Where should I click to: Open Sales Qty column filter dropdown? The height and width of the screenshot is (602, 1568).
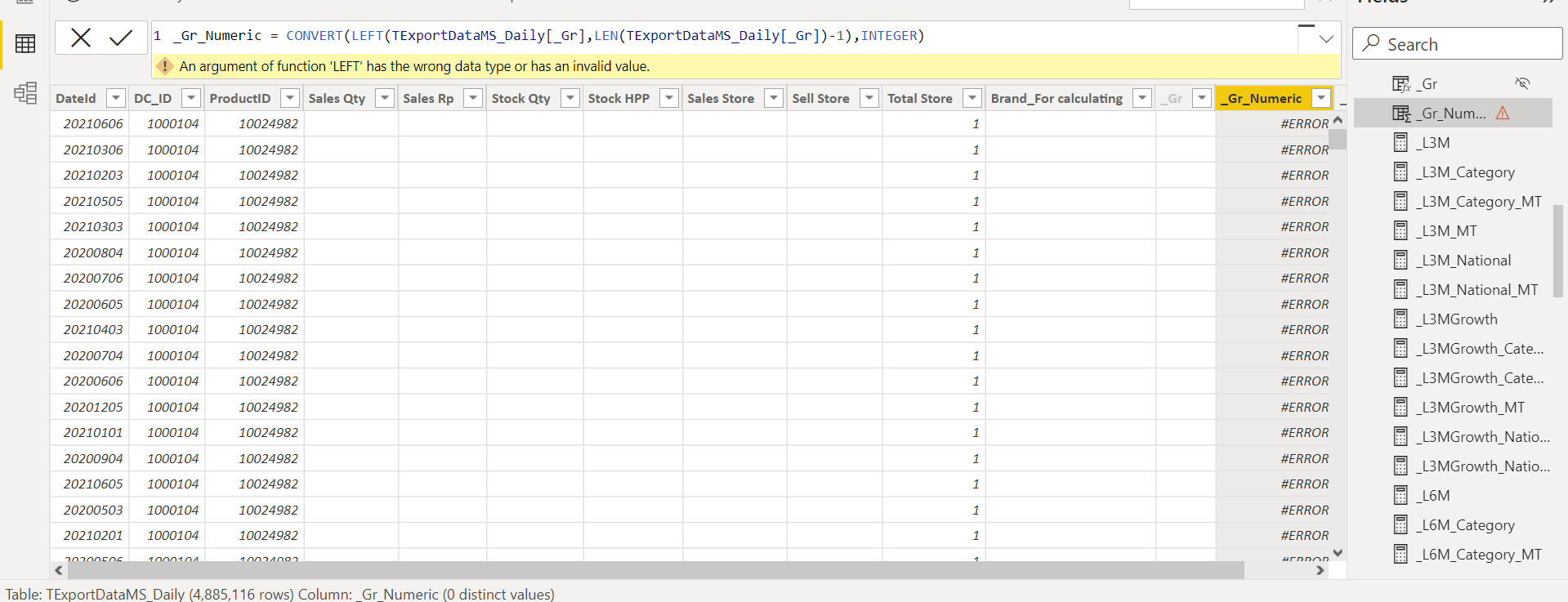click(385, 98)
